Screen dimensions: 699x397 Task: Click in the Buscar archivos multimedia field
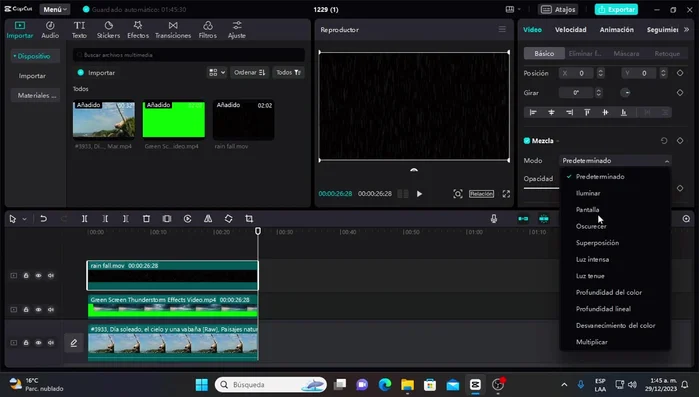189,55
